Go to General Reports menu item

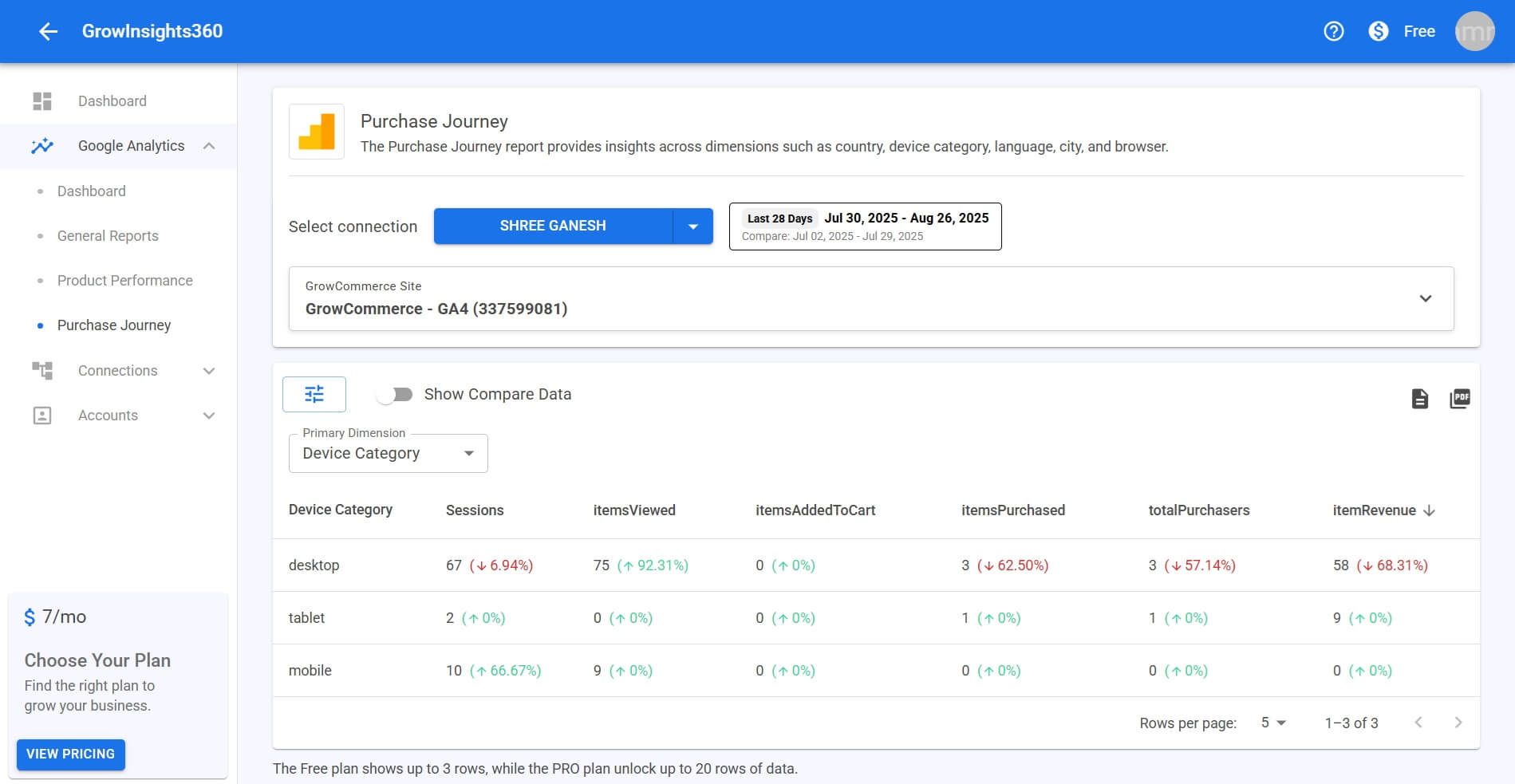pyautogui.click(x=108, y=236)
